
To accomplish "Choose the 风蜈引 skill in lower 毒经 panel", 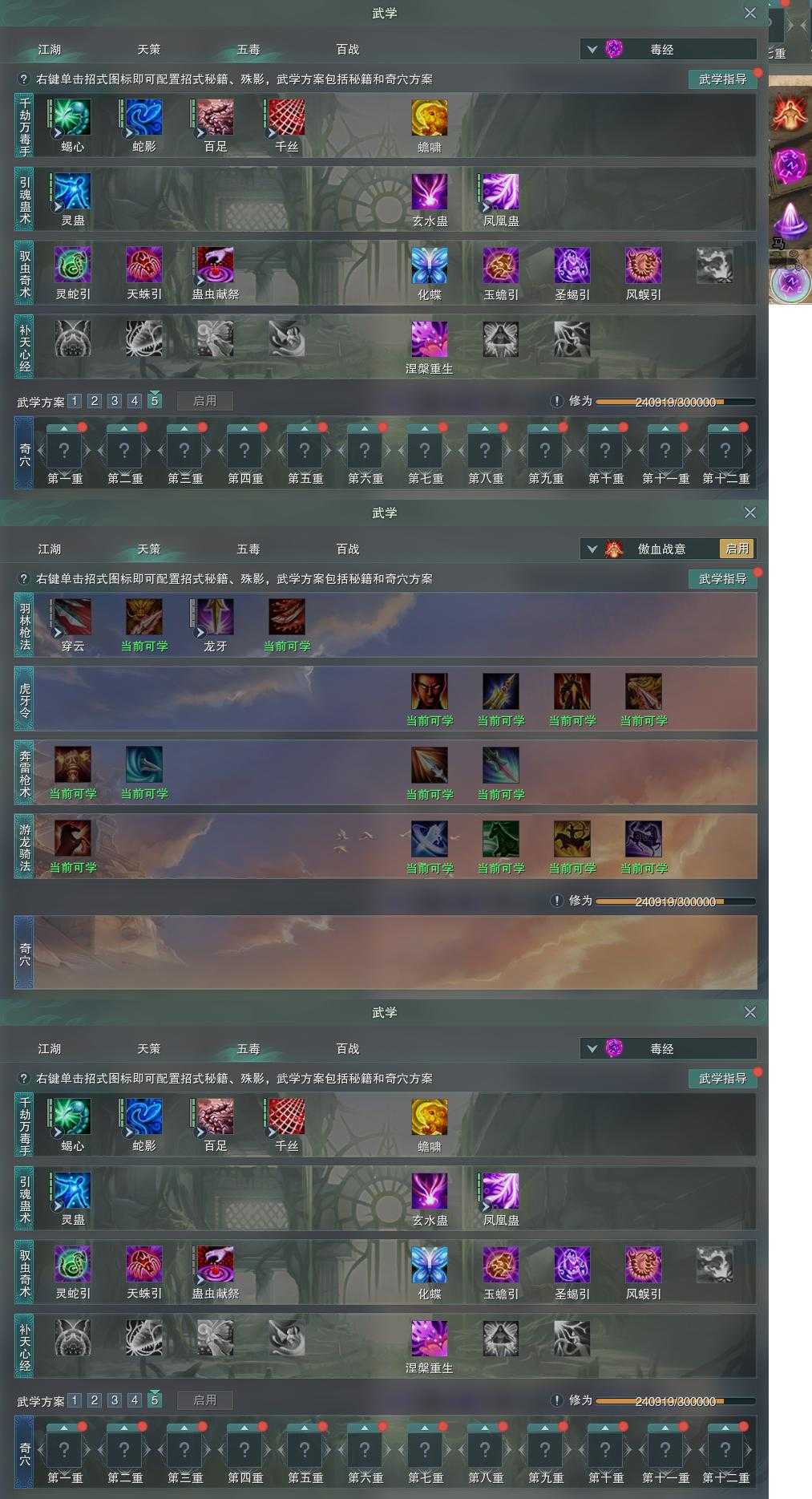I will tap(644, 1265).
